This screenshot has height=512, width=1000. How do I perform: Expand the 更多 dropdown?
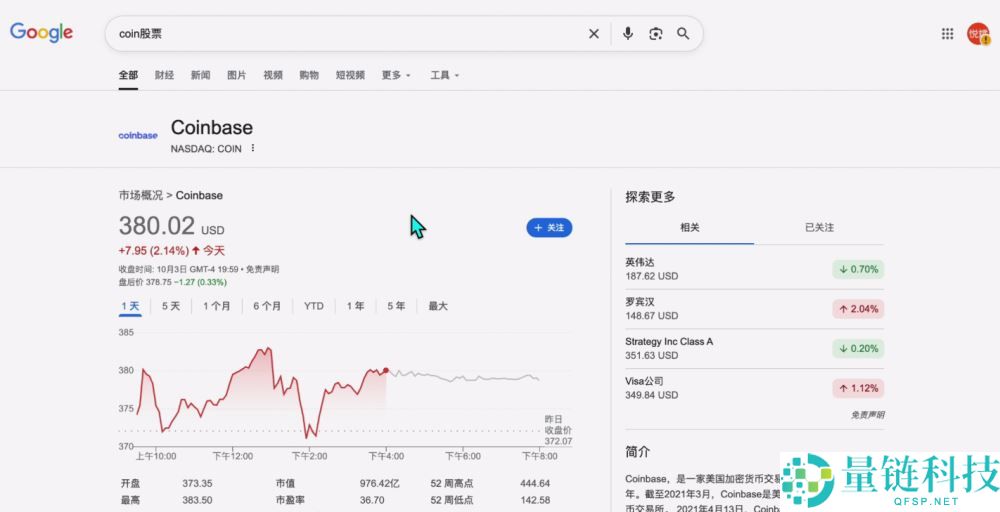(x=396, y=75)
